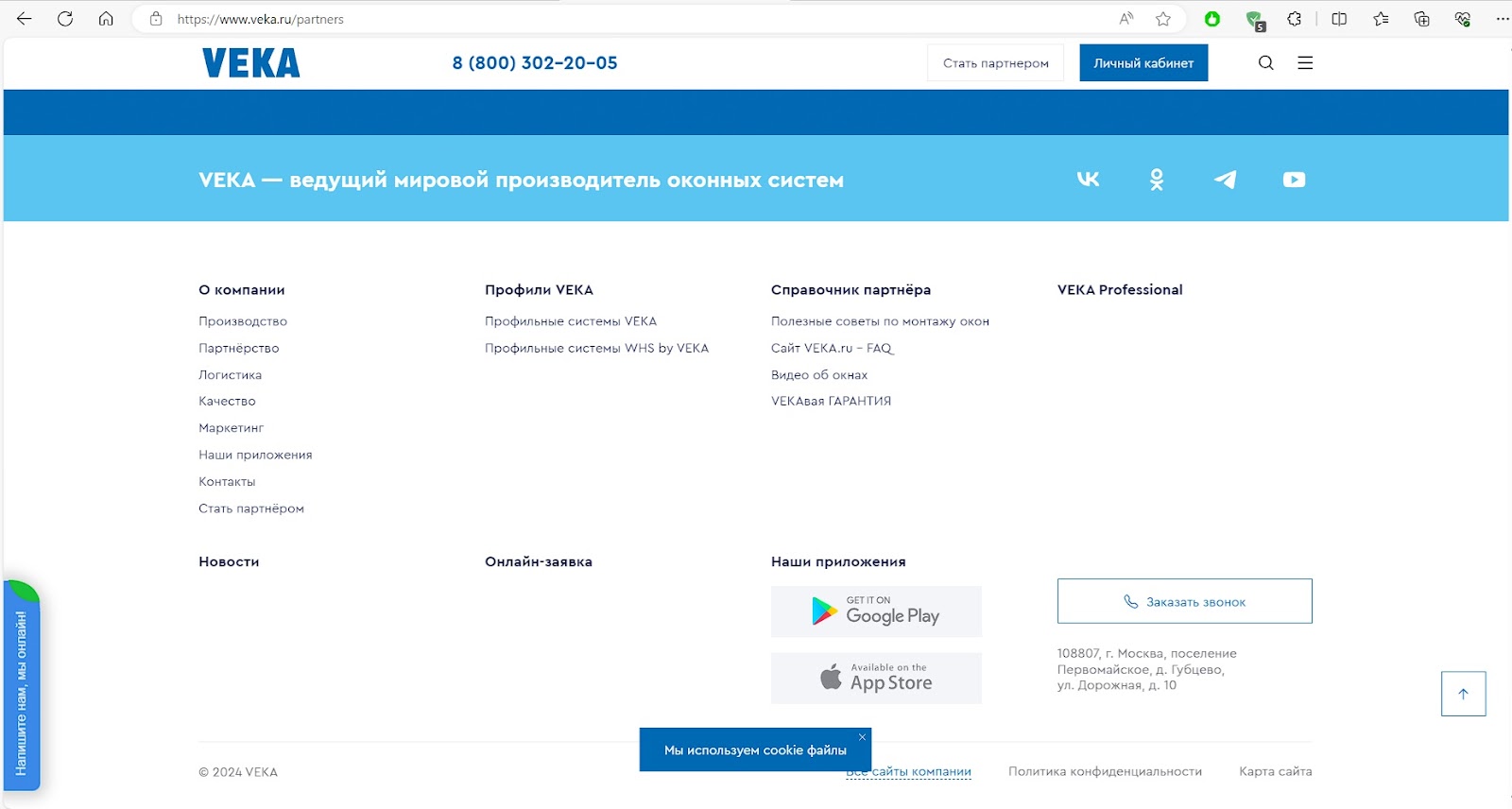Open the browser settings and more menu
The image size is (1512, 809).
(1503, 19)
